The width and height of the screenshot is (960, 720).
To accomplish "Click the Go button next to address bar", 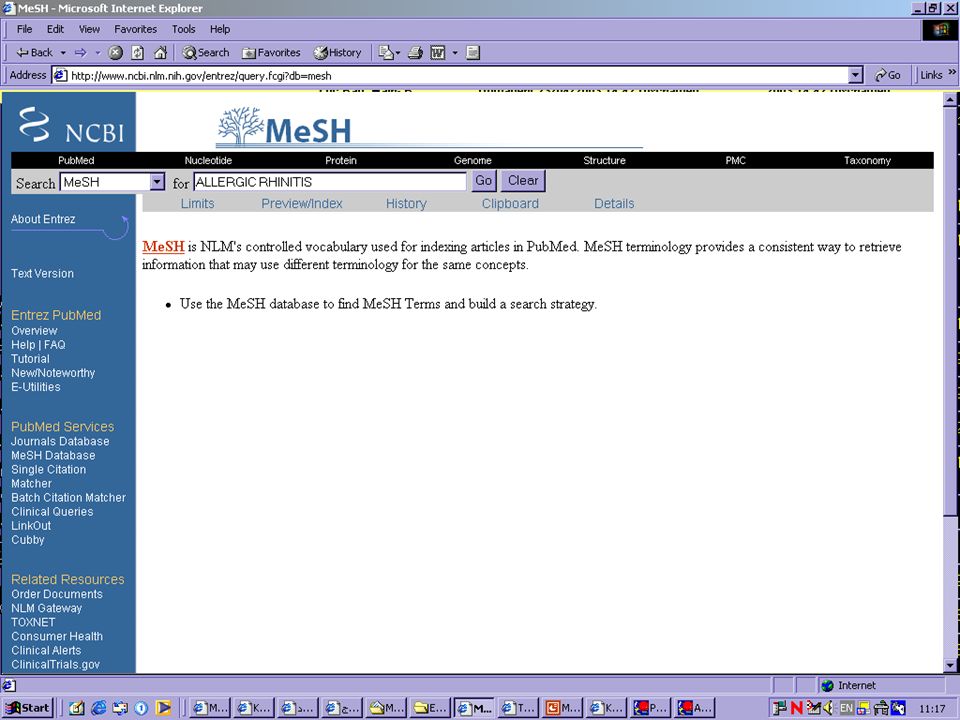I will tap(888, 75).
